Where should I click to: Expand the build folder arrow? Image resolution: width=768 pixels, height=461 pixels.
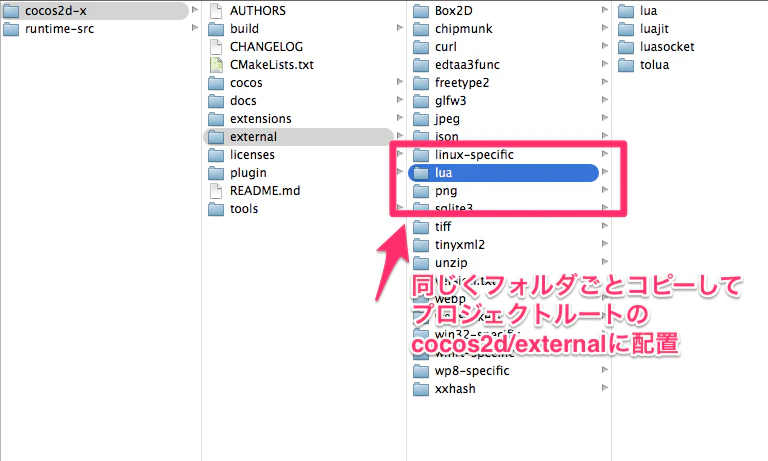coord(400,28)
